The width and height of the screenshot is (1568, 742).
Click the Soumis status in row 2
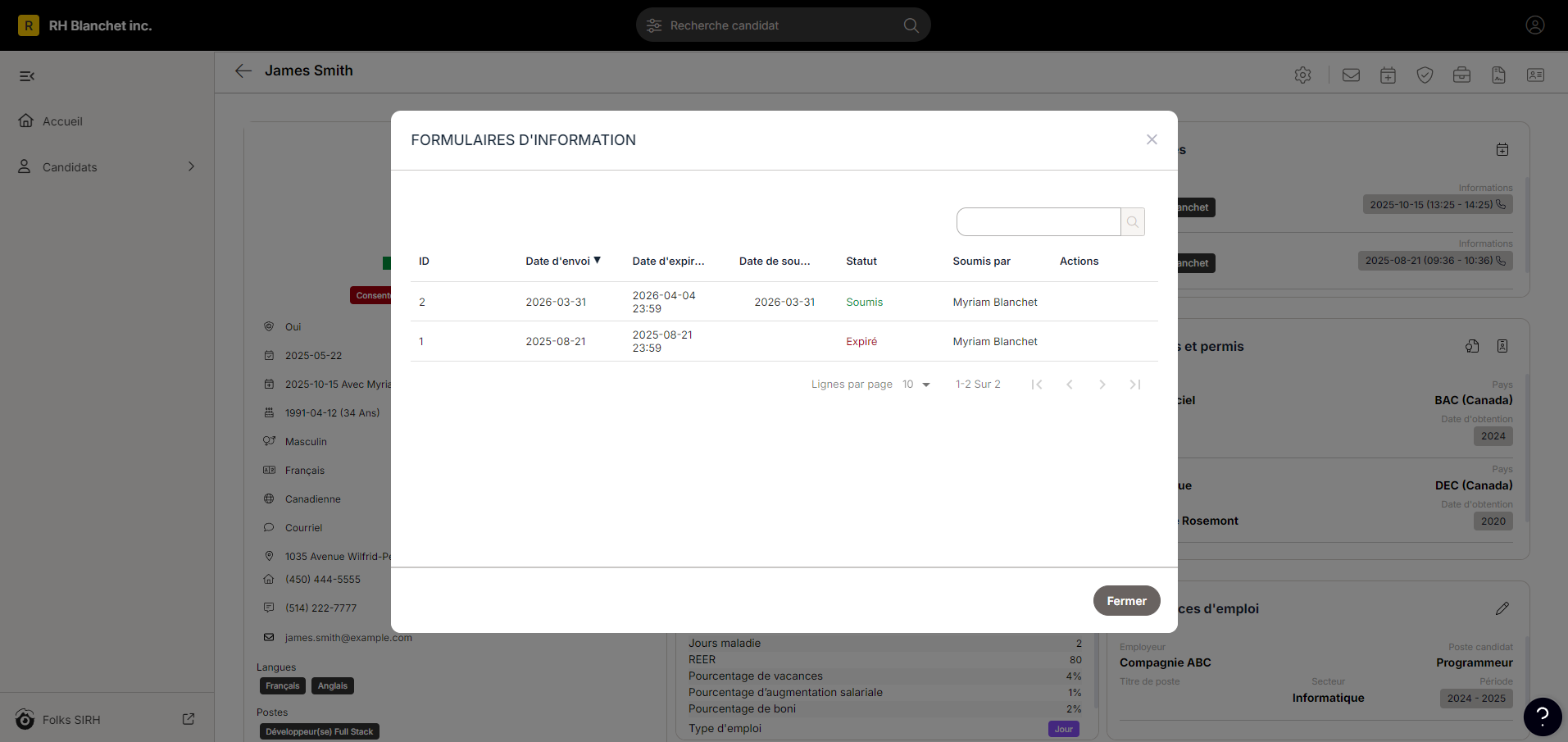coord(865,303)
